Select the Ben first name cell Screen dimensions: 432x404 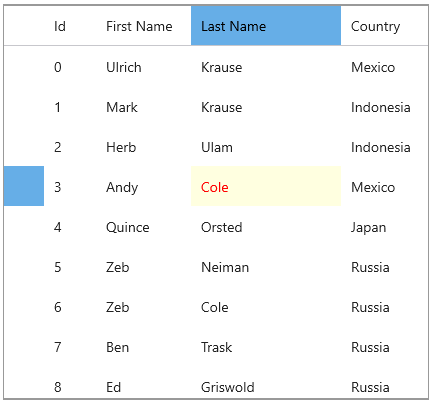tap(144, 346)
